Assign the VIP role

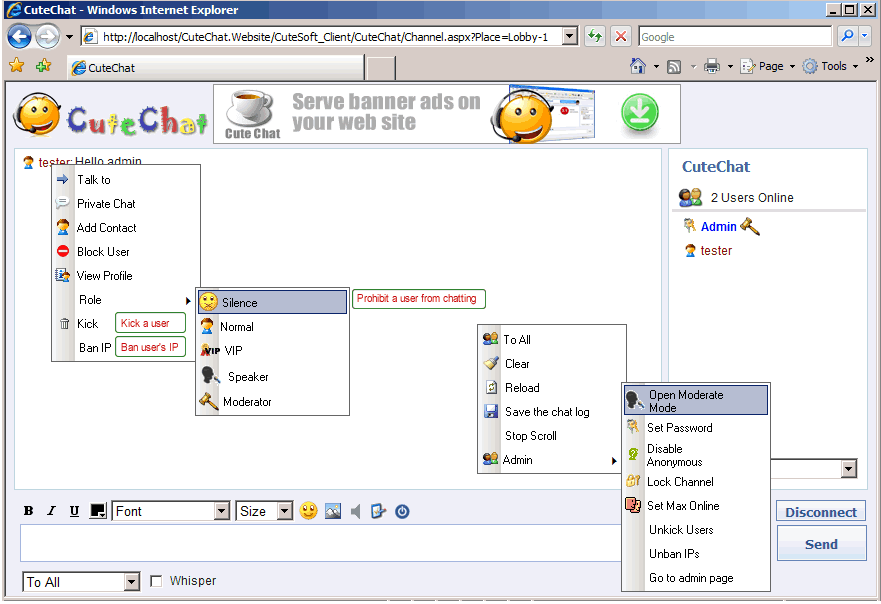[x=273, y=351]
